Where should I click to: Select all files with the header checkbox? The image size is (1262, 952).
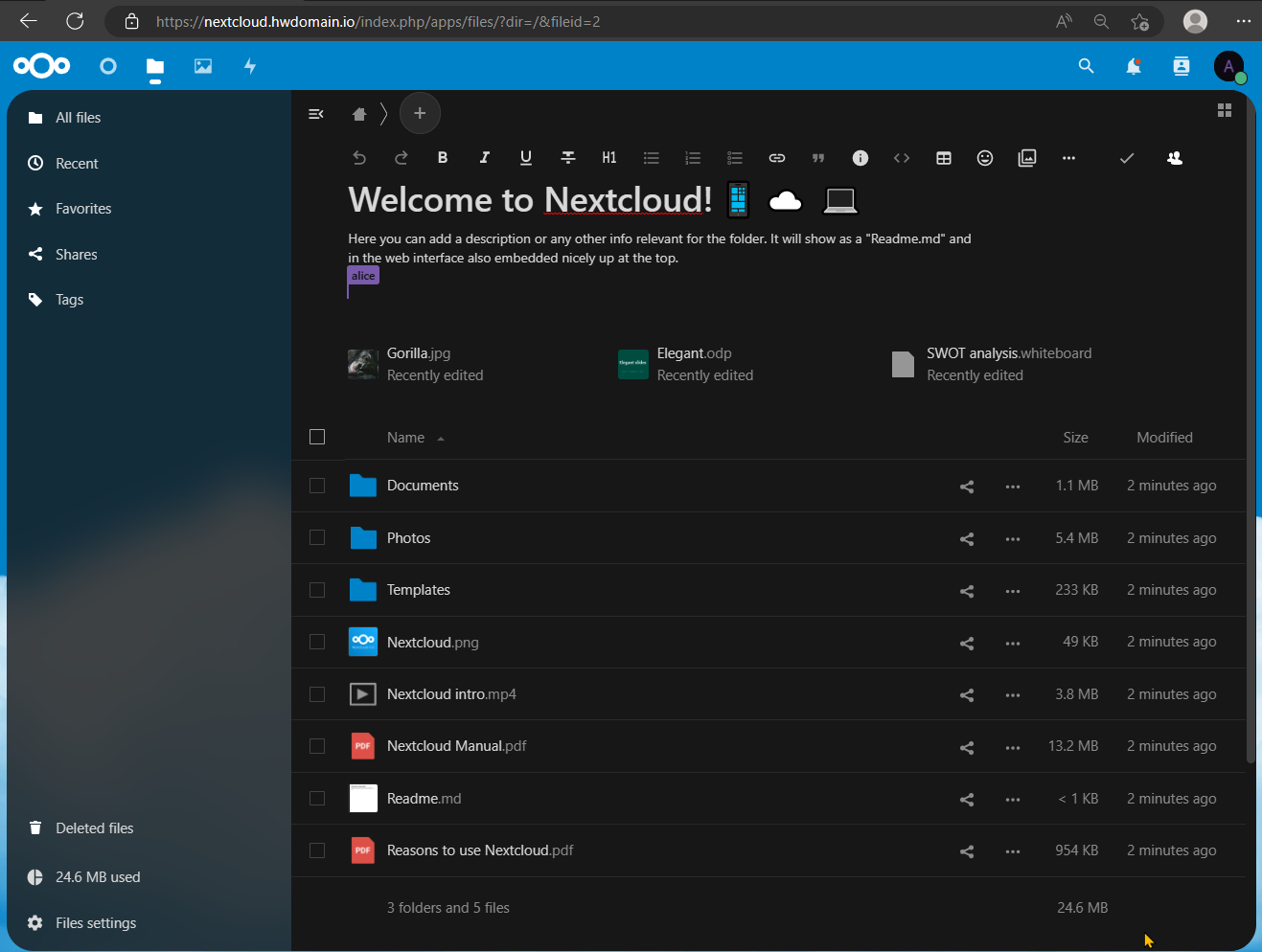(x=317, y=437)
